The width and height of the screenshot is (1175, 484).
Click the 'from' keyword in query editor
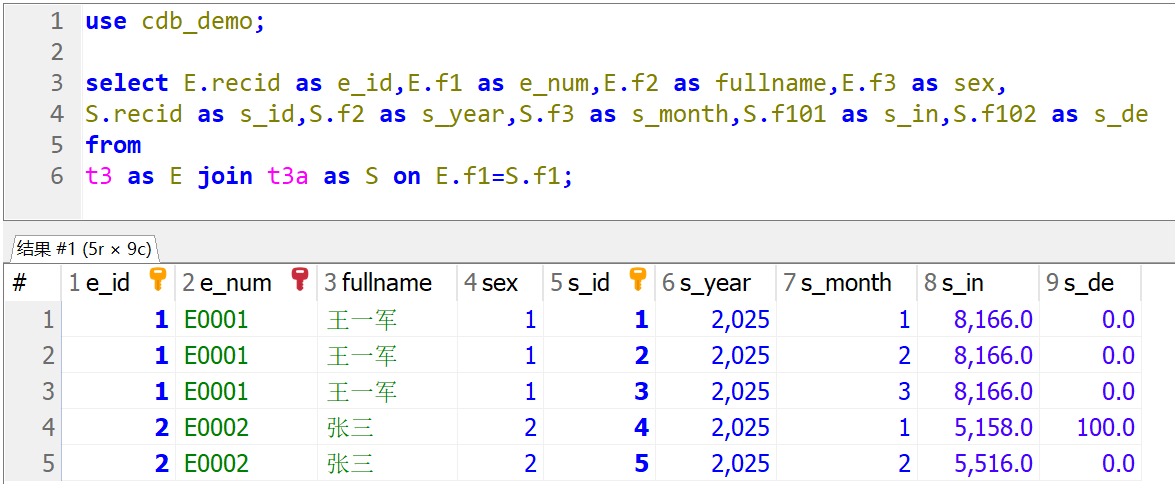[113, 145]
